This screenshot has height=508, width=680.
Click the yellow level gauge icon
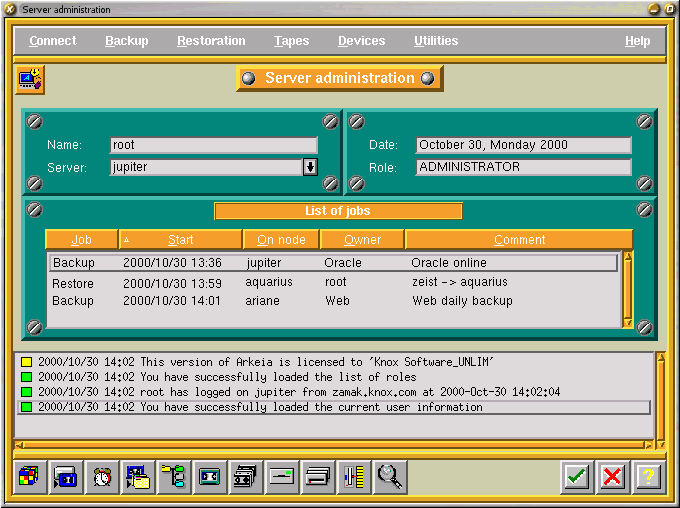click(x=354, y=477)
